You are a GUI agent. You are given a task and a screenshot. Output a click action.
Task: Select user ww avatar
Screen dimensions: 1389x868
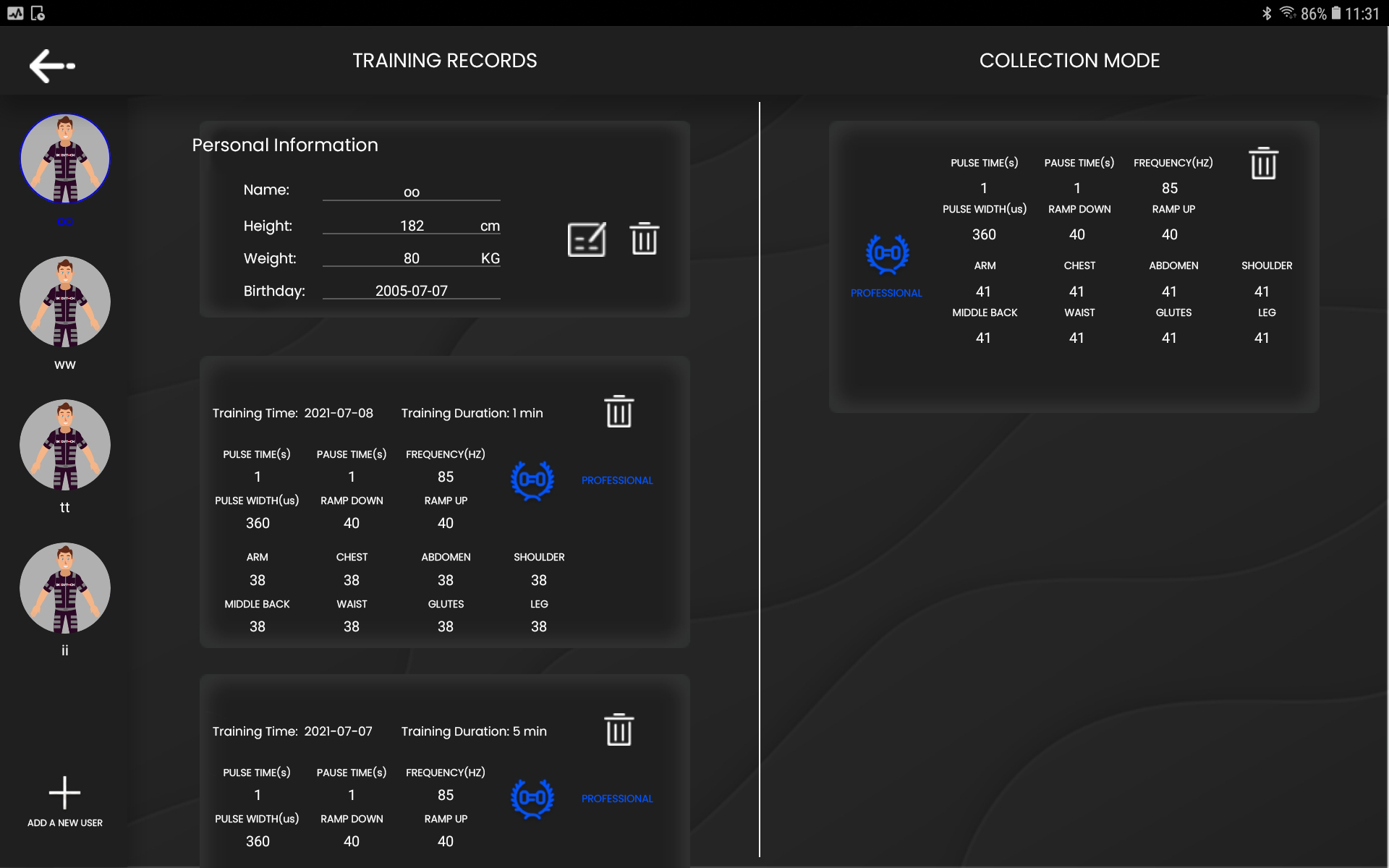pyautogui.click(x=65, y=302)
